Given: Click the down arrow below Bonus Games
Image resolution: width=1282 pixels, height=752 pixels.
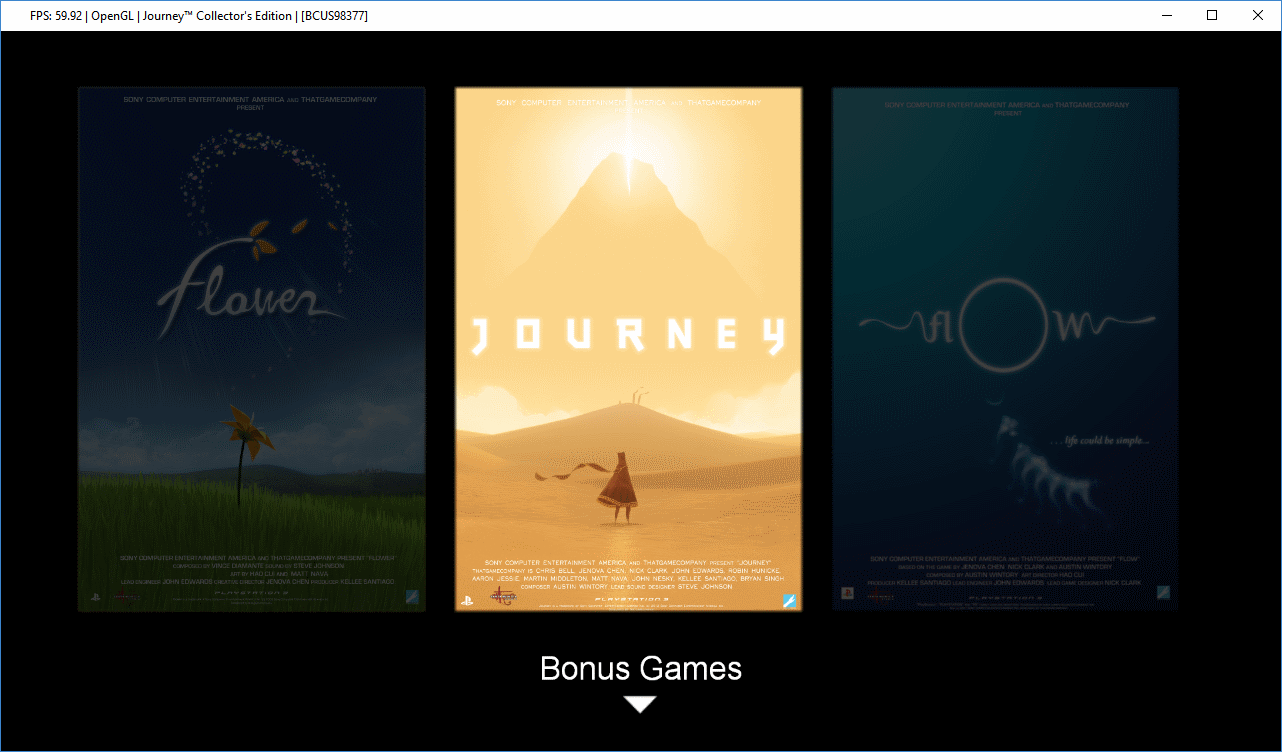Looking at the screenshot, I should pyautogui.click(x=640, y=704).
